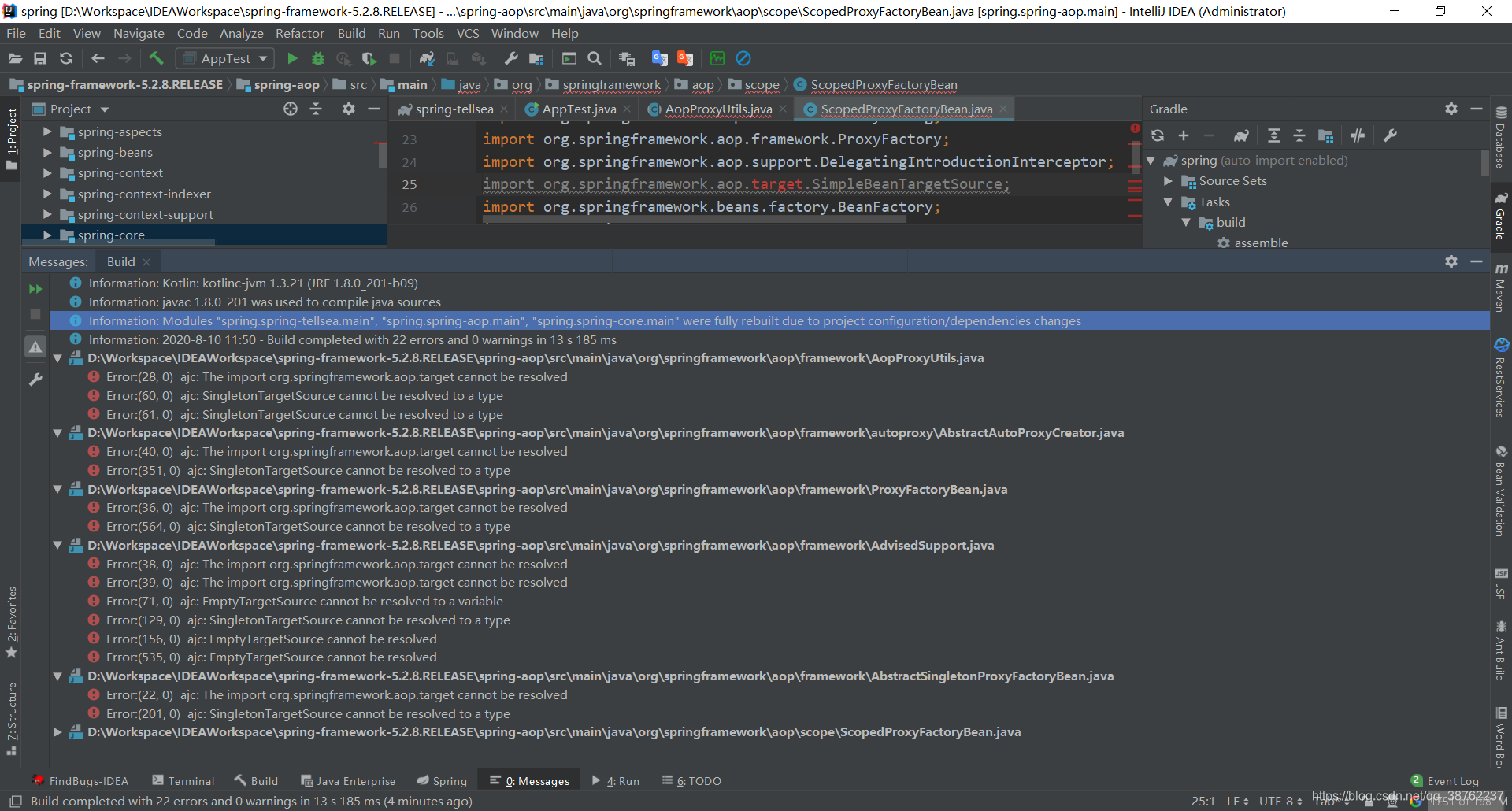This screenshot has height=811, width=1512.
Task: Open Project panel gear settings
Action: (349, 109)
